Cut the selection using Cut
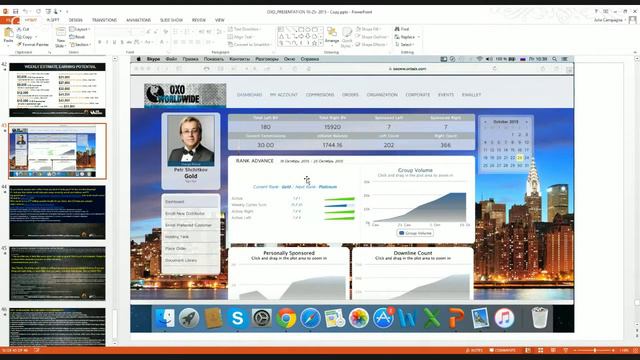The width and height of the screenshot is (640, 360). 23,29
